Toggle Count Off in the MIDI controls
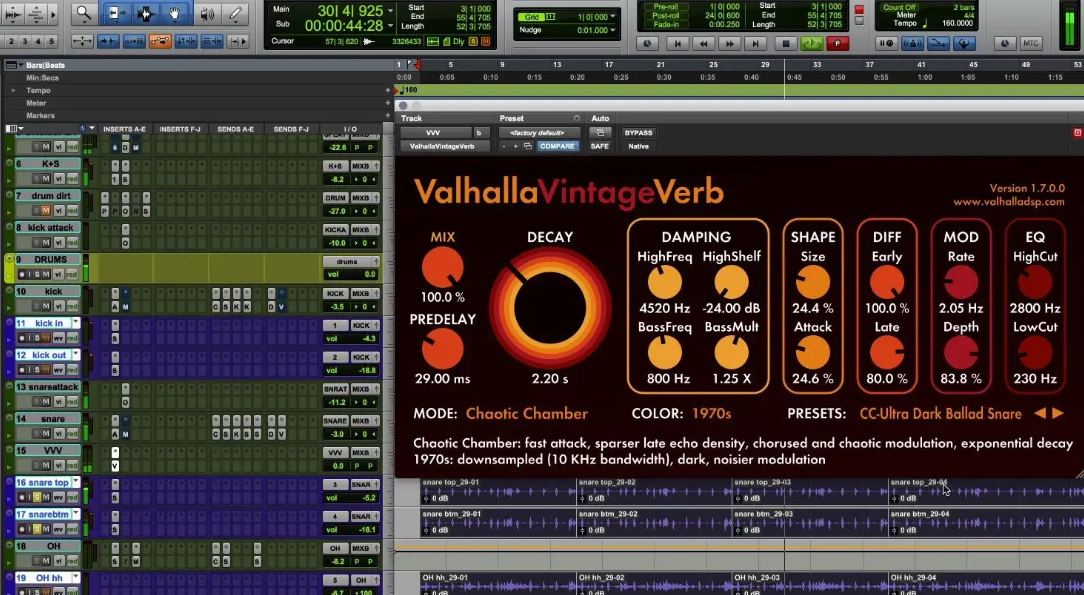The image size is (1084, 595). point(899,7)
